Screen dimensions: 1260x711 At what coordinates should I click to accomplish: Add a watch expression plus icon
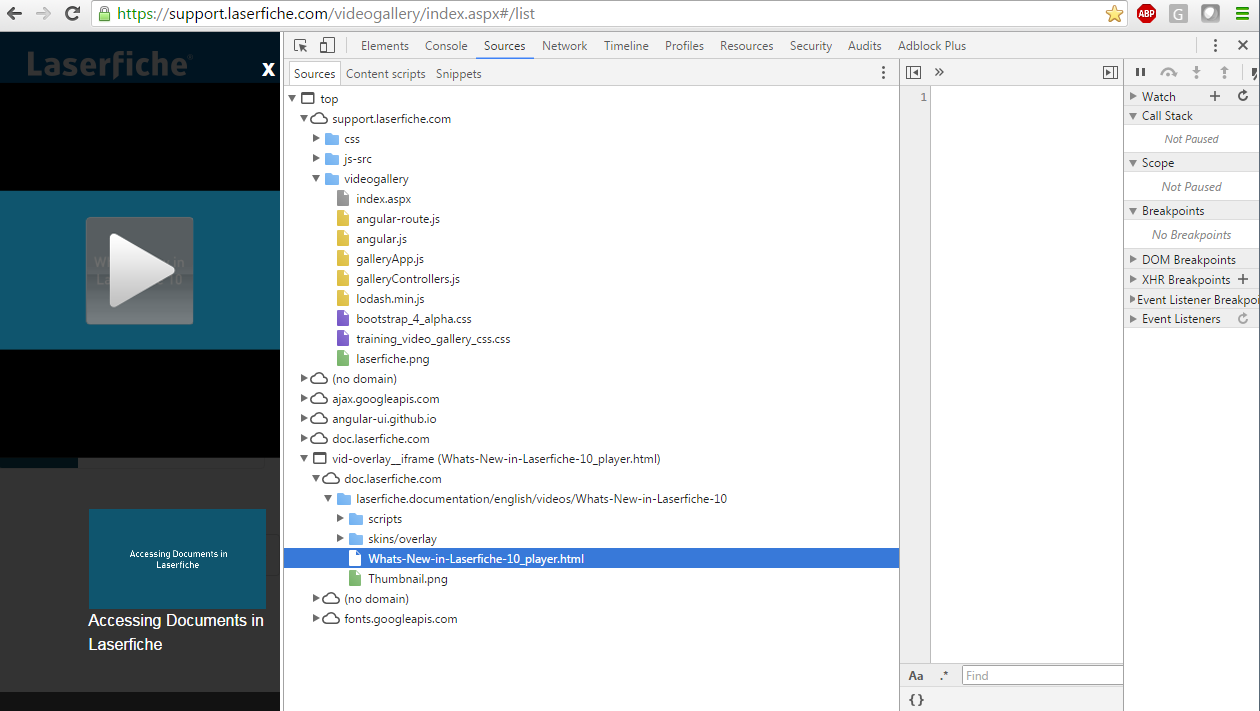tap(1215, 96)
